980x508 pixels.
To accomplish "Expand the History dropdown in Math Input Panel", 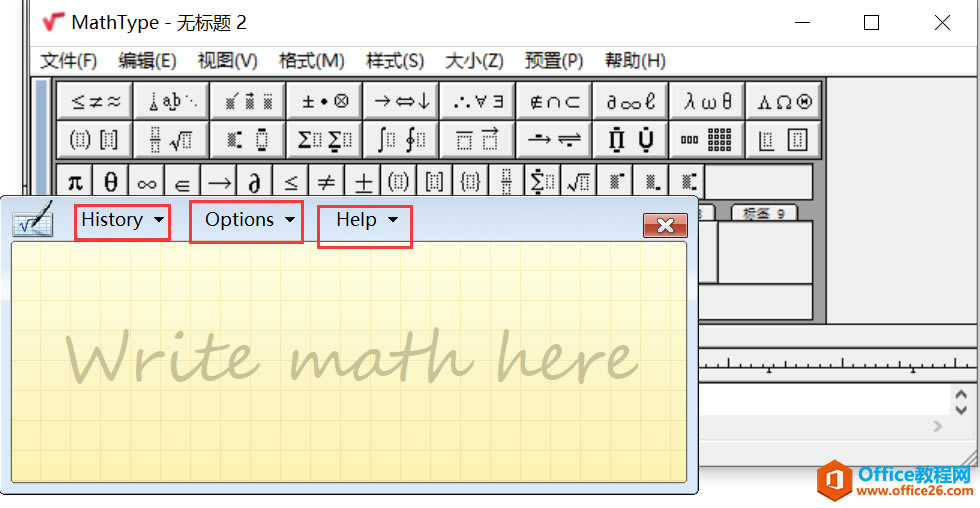I will [x=122, y=220].
